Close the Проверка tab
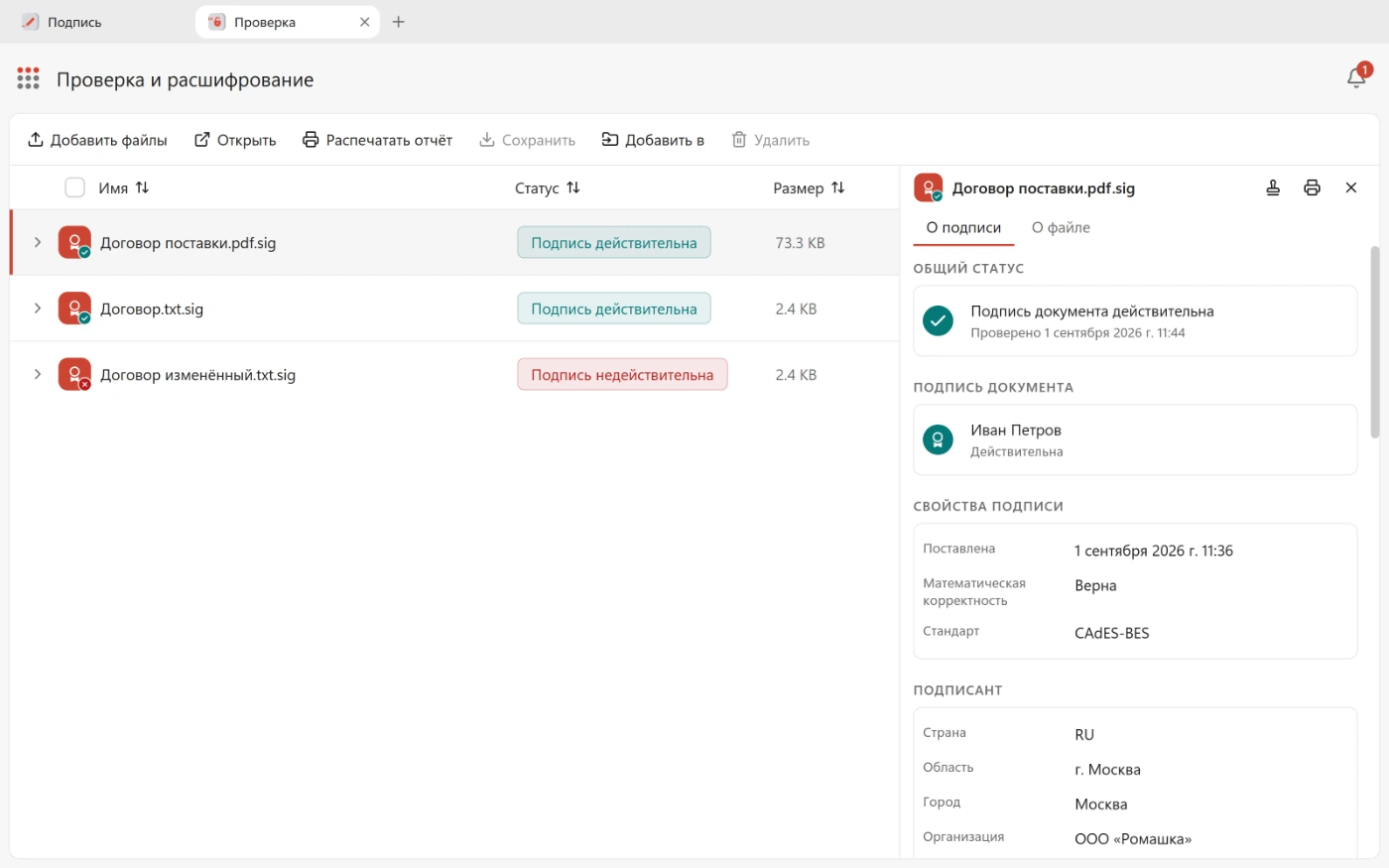Image resolution: width=1389 pixels, height=868 pixels. coord(364,22)
